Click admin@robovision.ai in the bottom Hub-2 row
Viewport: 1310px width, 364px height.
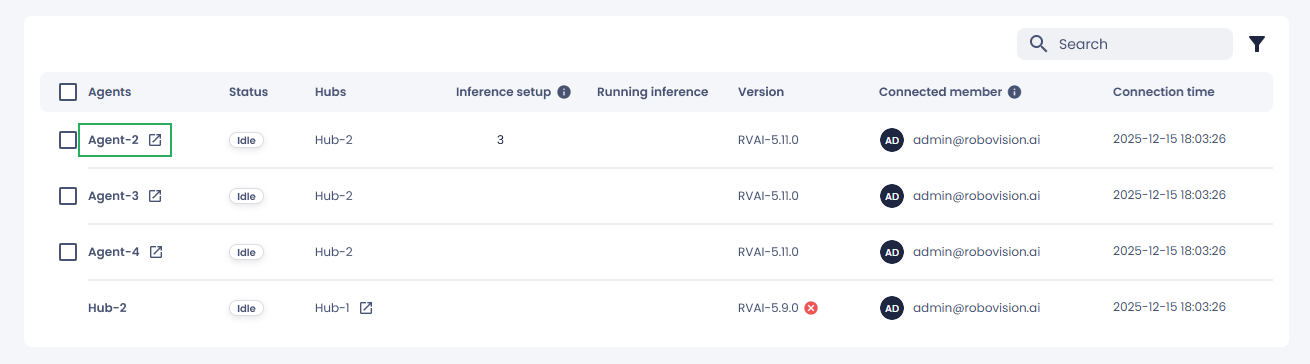coord(976,308)
